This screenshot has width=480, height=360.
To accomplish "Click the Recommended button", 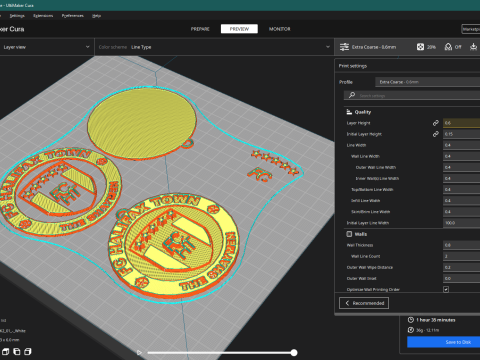I will click(364, 303).
